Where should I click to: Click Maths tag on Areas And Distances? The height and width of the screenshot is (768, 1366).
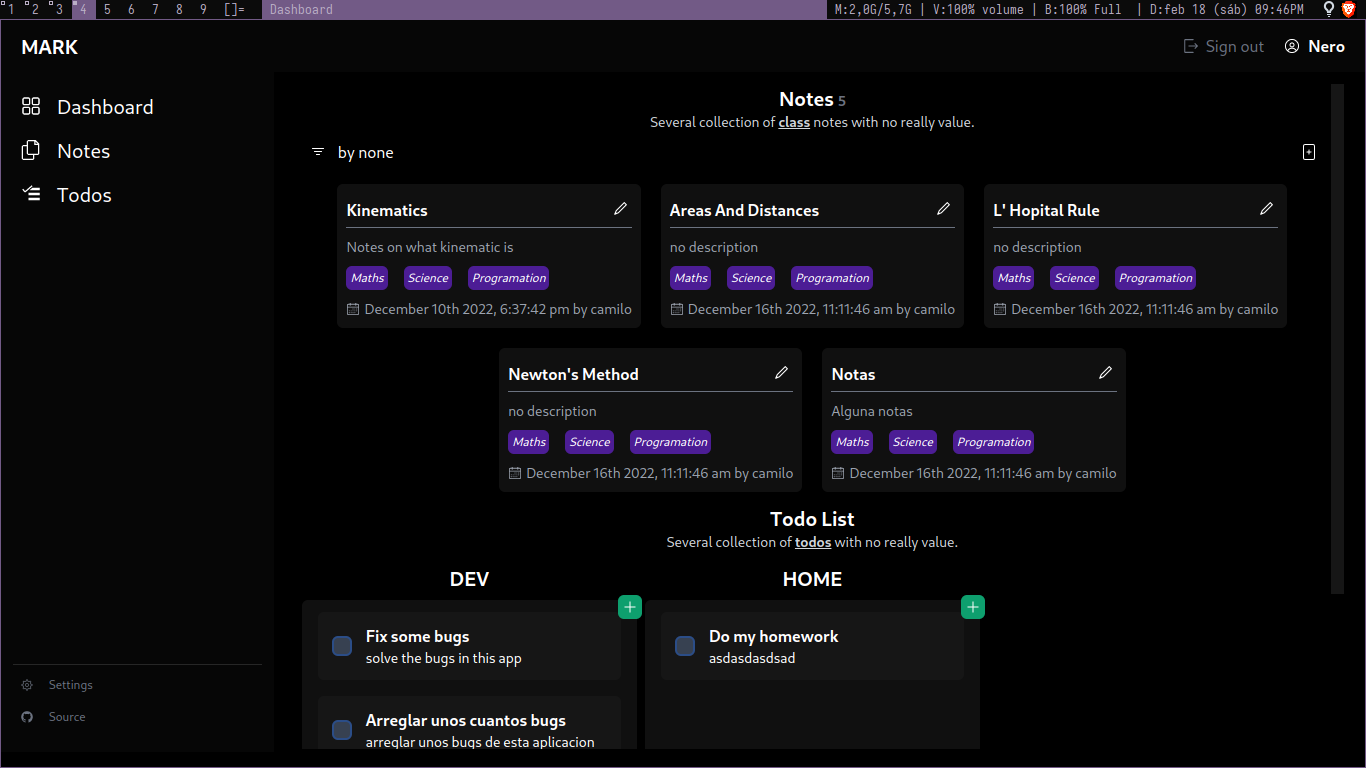click(x=690, y=278)
